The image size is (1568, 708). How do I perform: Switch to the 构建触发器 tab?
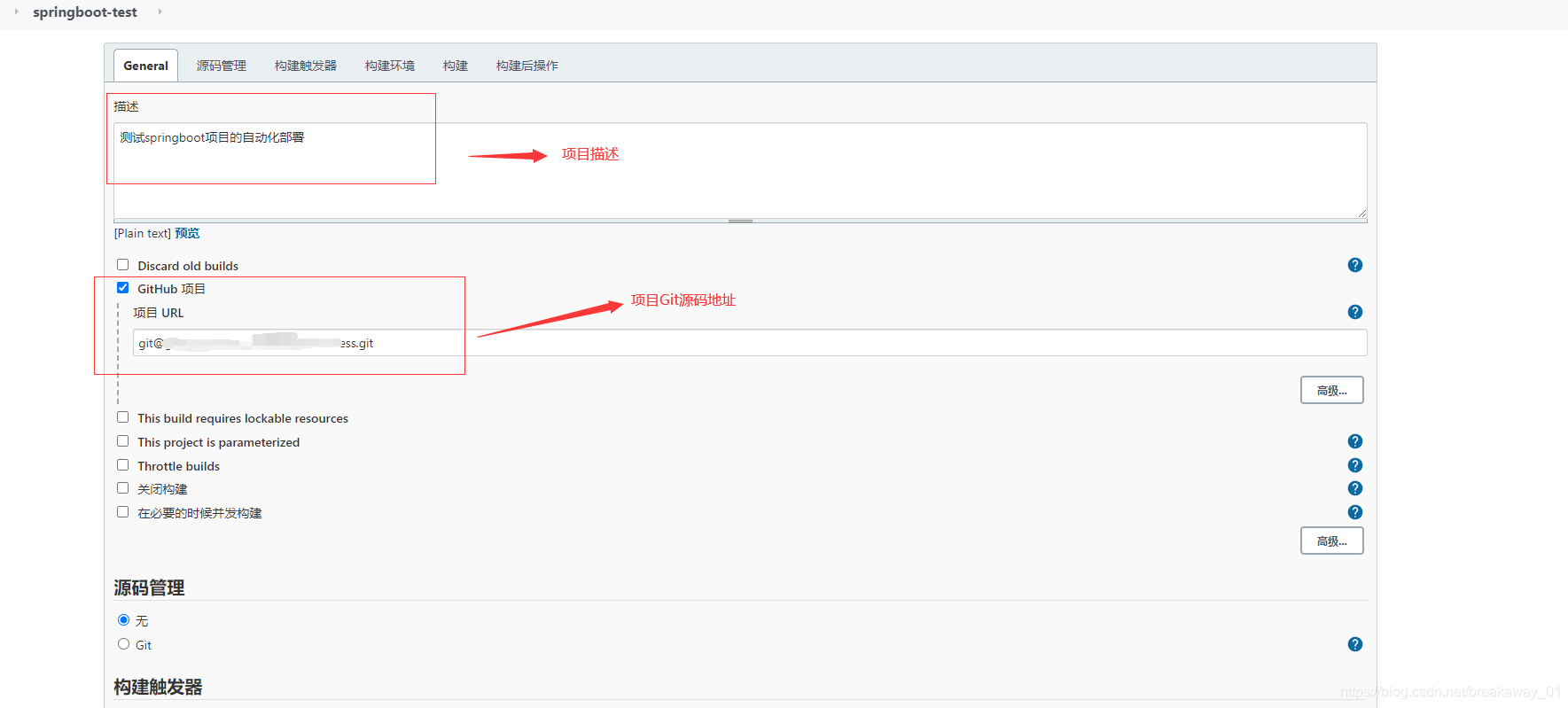tap(306, 66)
